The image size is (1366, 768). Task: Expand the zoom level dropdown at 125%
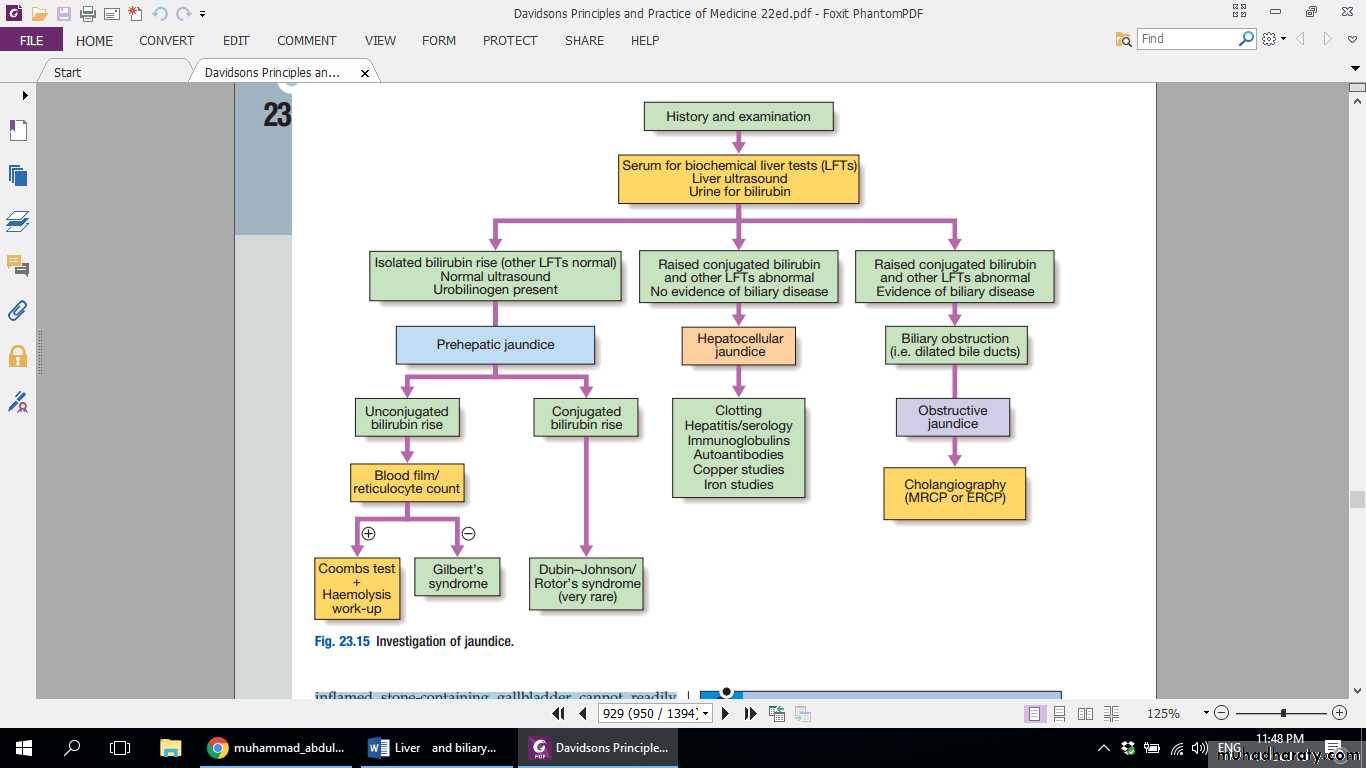click(1206, 714)
